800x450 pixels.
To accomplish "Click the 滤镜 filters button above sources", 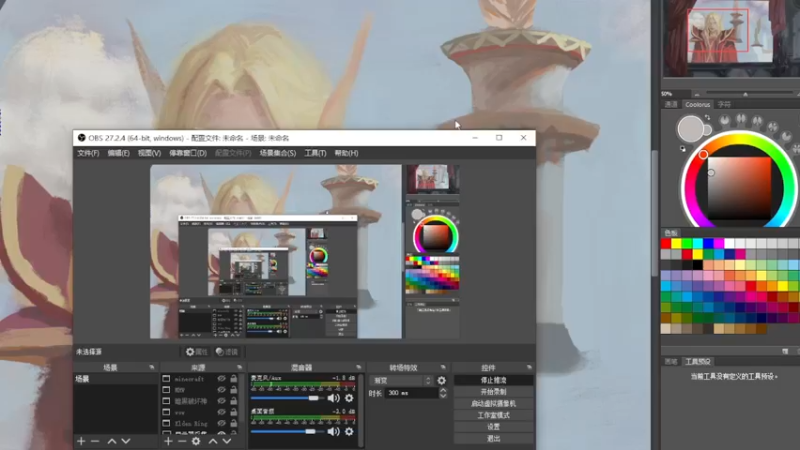I will tap(227, 352).
